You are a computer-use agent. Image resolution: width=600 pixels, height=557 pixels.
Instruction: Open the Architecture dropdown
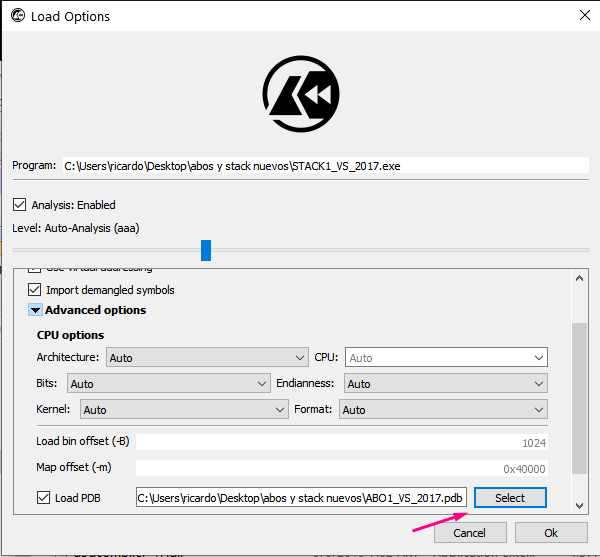[x=207, y=357]
